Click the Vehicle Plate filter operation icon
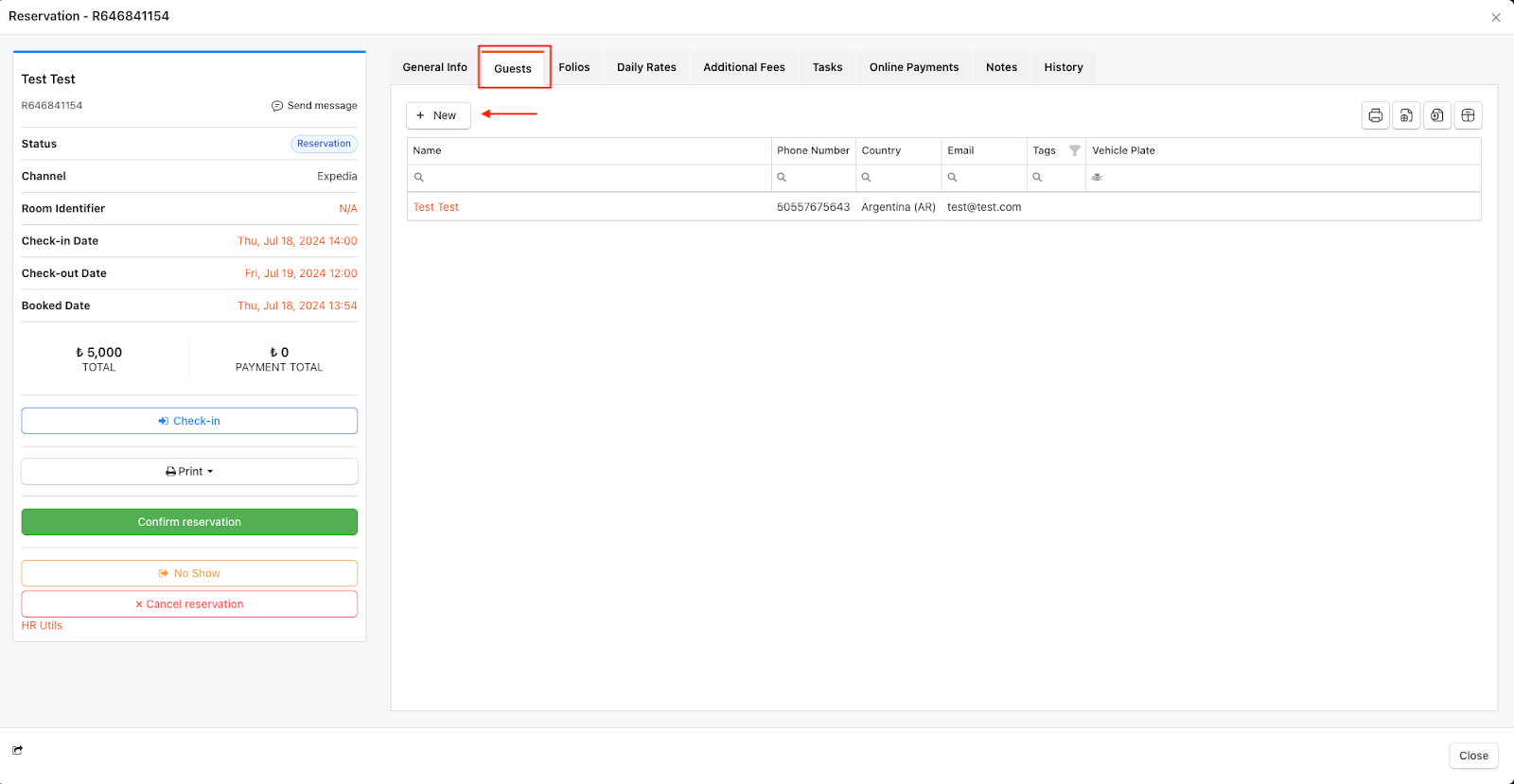The image size is (1514, 784). click(1097, 178)
